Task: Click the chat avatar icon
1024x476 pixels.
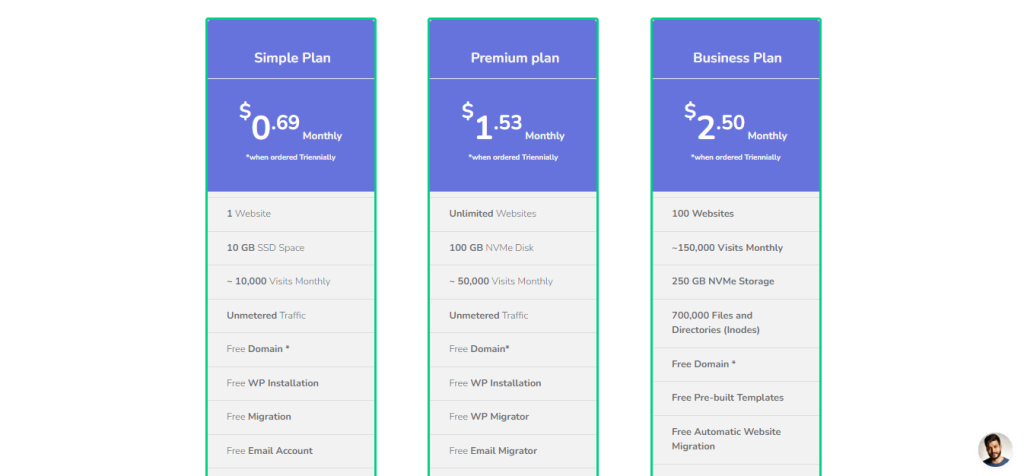Action: (994, 449)
